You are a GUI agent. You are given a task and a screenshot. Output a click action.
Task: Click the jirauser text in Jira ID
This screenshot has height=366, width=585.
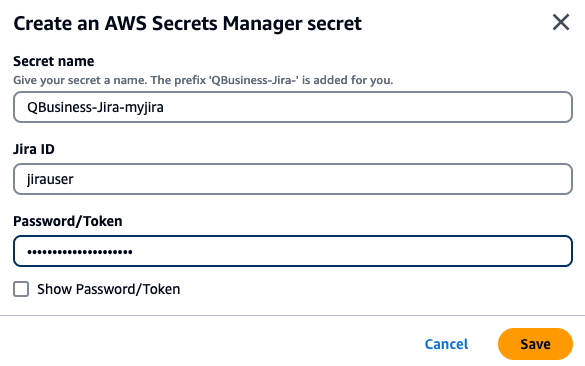50,179
